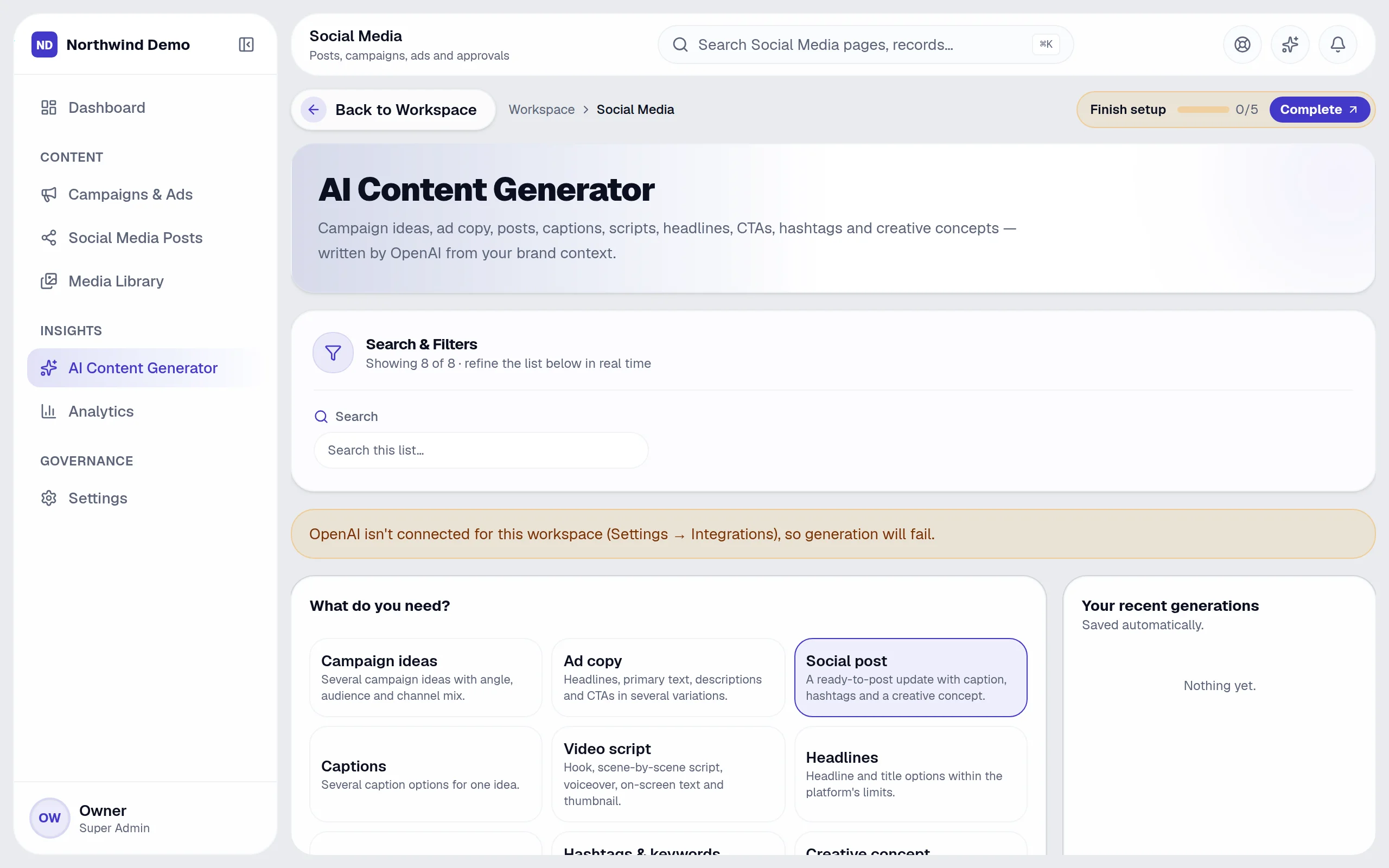Select the Captions card
1389x868 pixels.
426,775
